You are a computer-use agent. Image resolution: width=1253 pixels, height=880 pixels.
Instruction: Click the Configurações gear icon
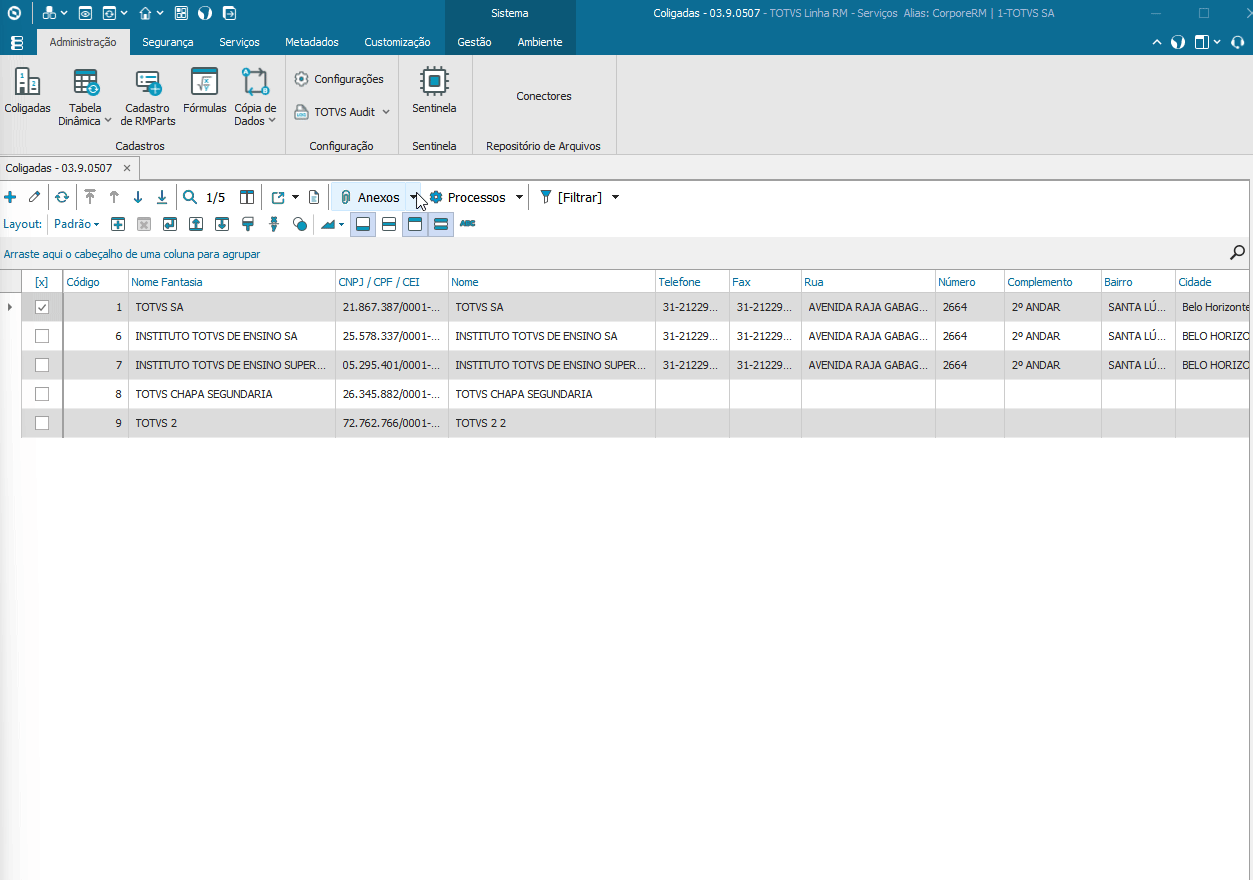point(301,79)
